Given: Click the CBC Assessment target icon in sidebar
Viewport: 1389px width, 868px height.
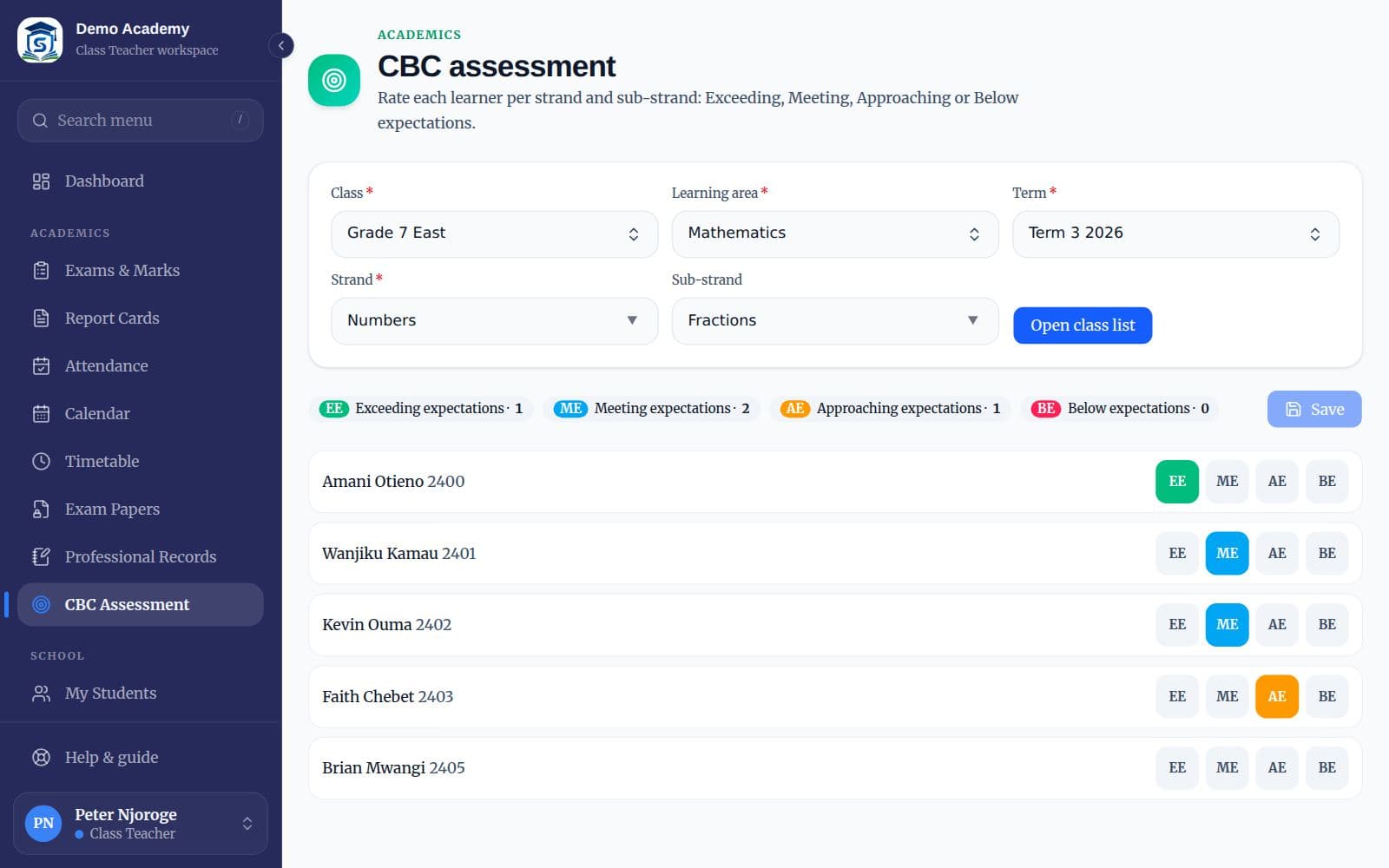Looking at the screenshot, I should point(41,605).
